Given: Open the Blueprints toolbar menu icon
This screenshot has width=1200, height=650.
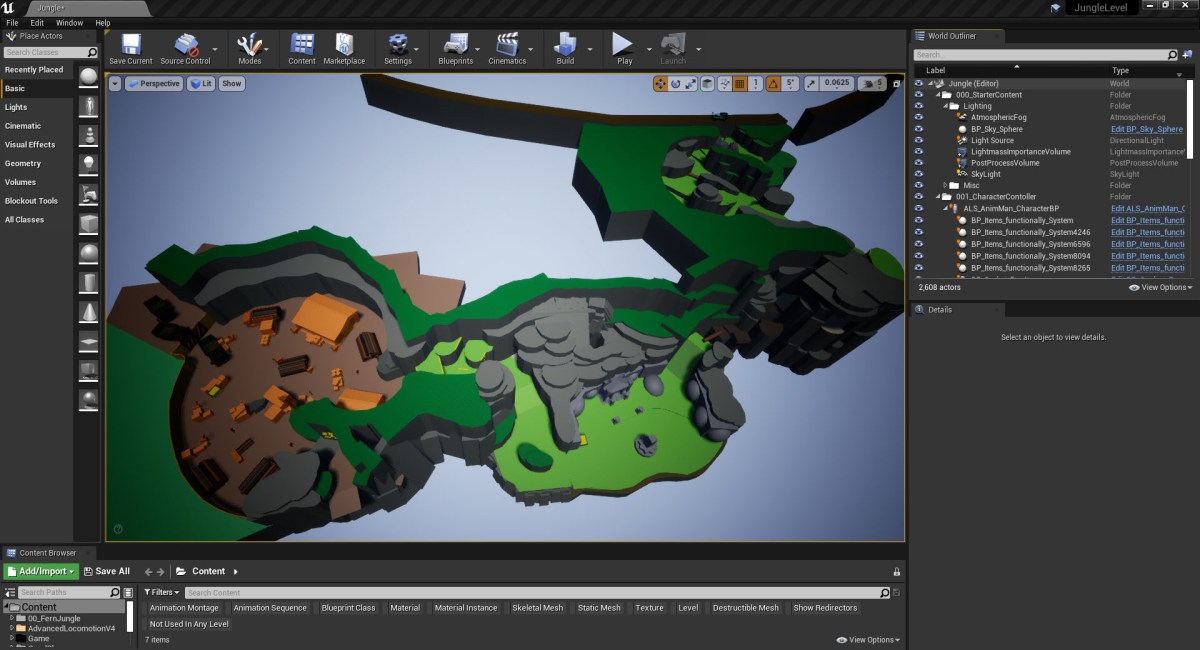Looking at the screenshot, I should [455, 46].
